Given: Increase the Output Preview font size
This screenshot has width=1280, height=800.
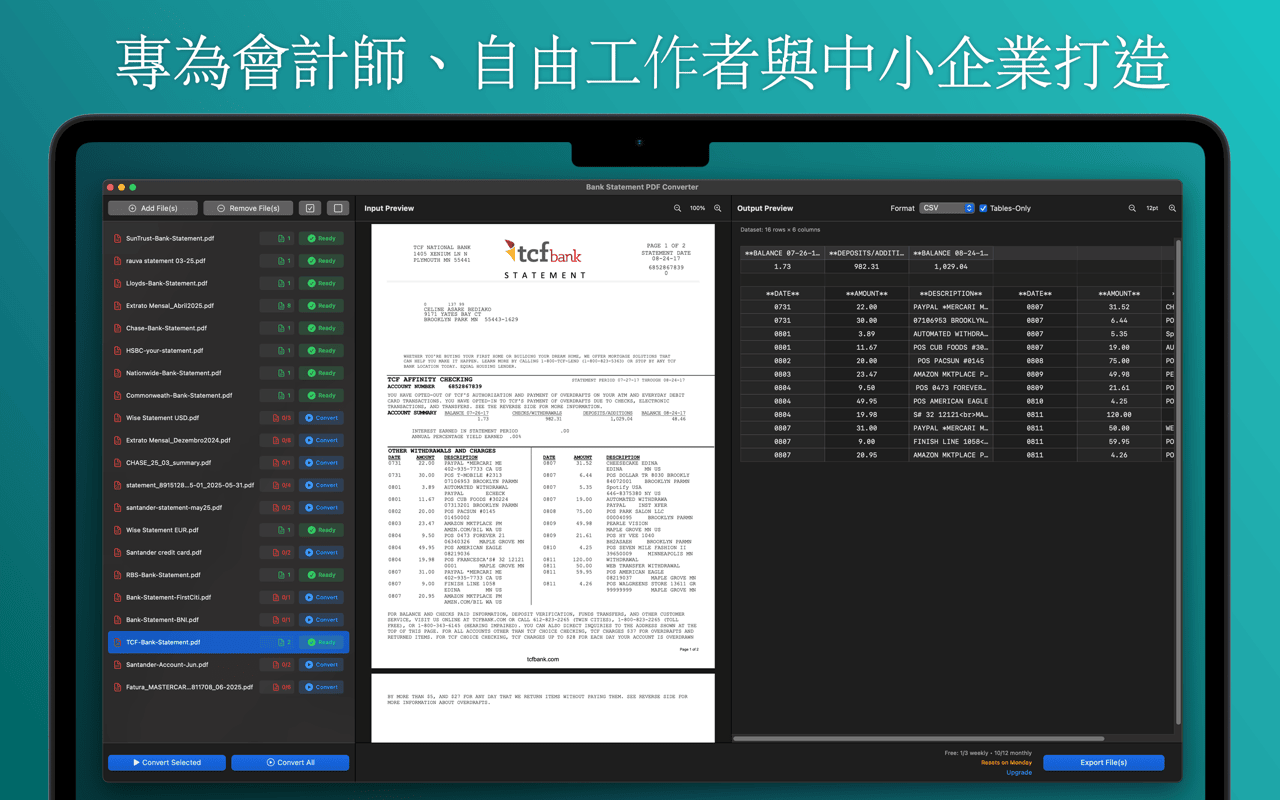Looking at the screenshot, I should [1172, 208].
